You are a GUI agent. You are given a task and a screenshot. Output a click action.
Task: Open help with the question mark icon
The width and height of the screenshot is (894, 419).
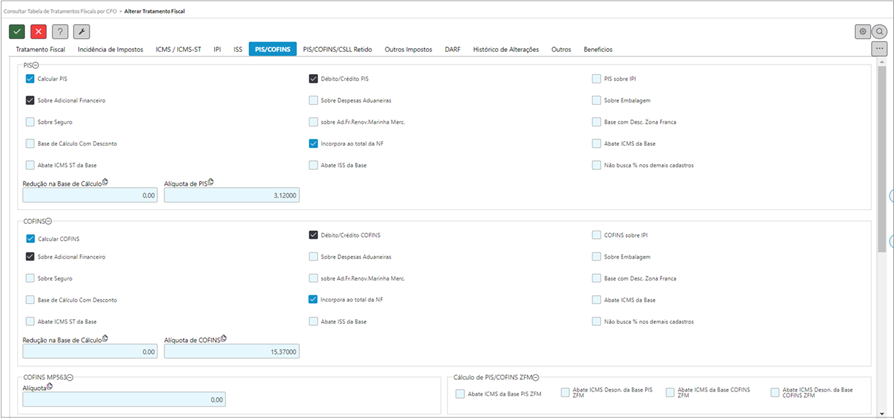pyautogui.click(x=60, y=32)
